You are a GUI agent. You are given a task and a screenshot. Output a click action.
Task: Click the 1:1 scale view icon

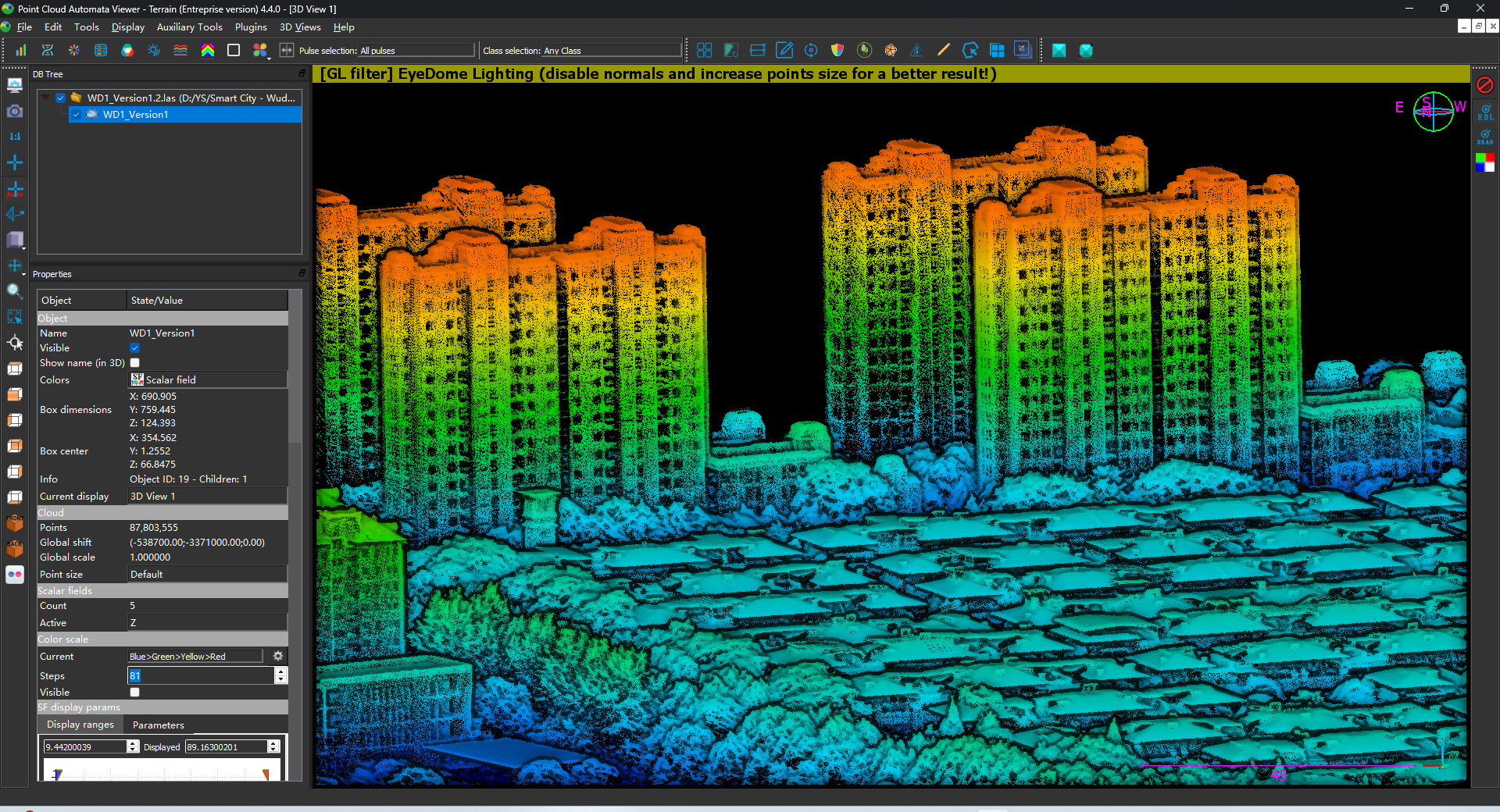pyautogui.click(x=15, y=137)
